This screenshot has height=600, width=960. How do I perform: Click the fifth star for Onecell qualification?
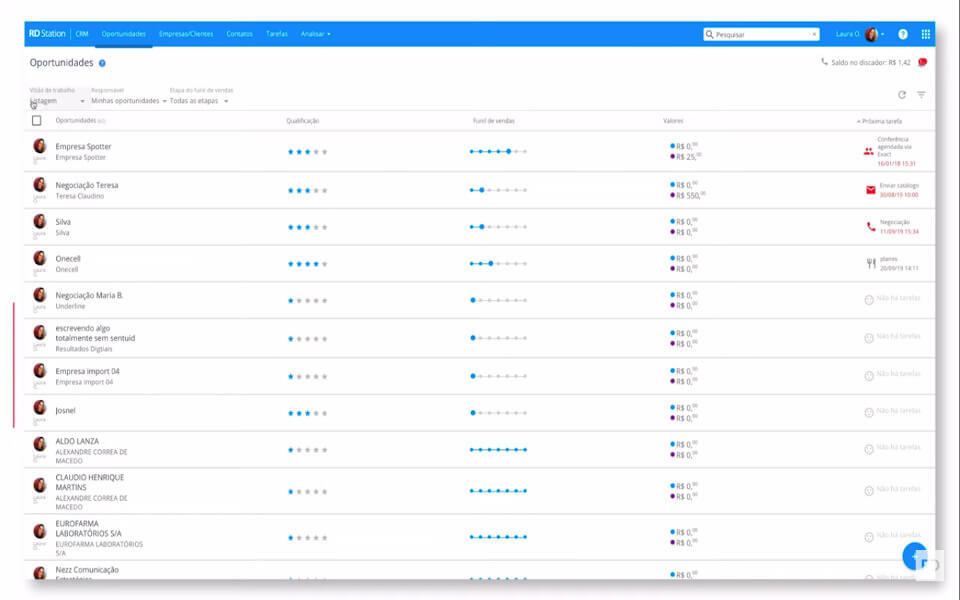[324, 264]
